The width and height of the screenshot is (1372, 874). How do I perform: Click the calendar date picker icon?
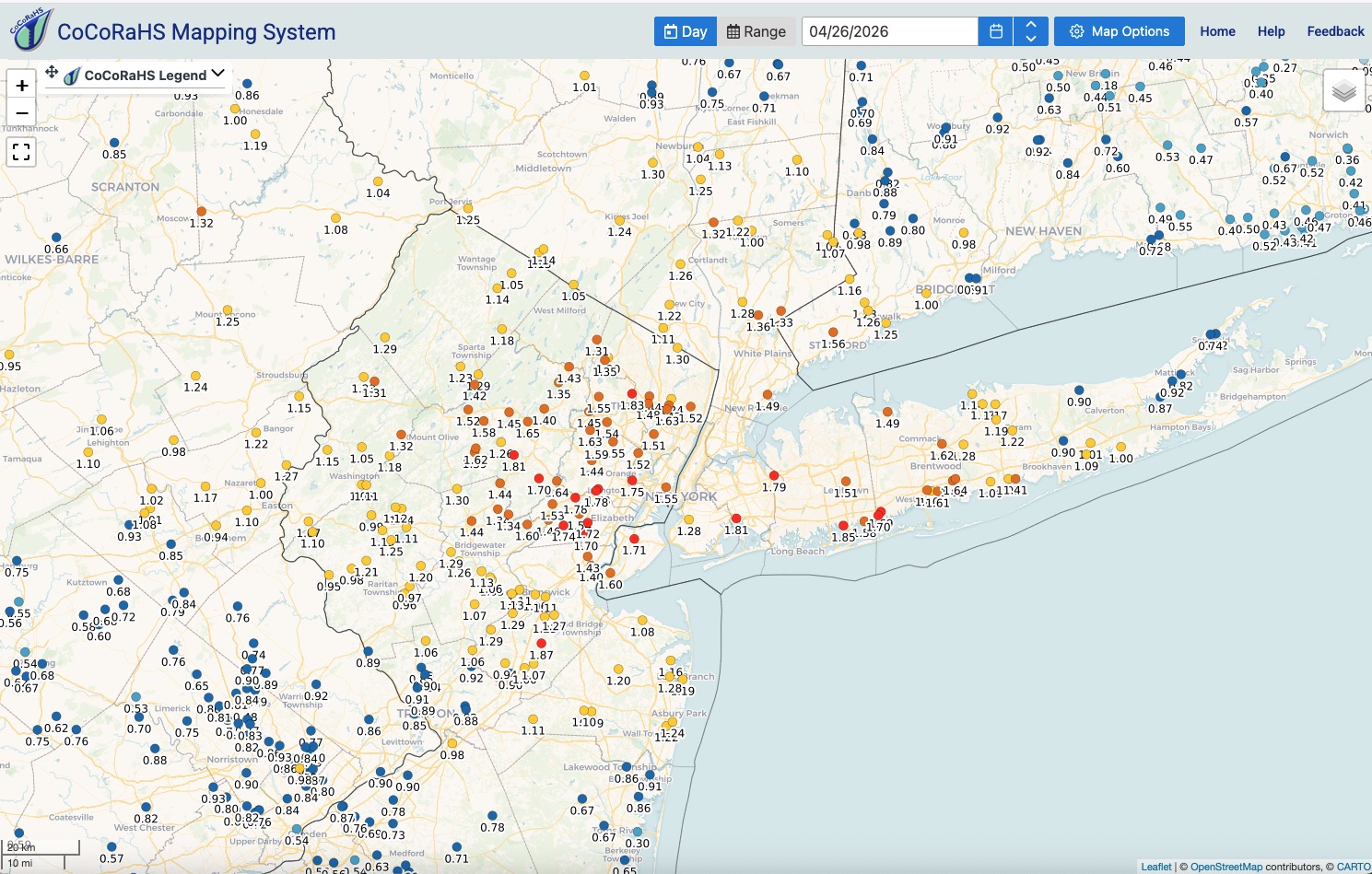pyautogui.click(x=995, y=31)
